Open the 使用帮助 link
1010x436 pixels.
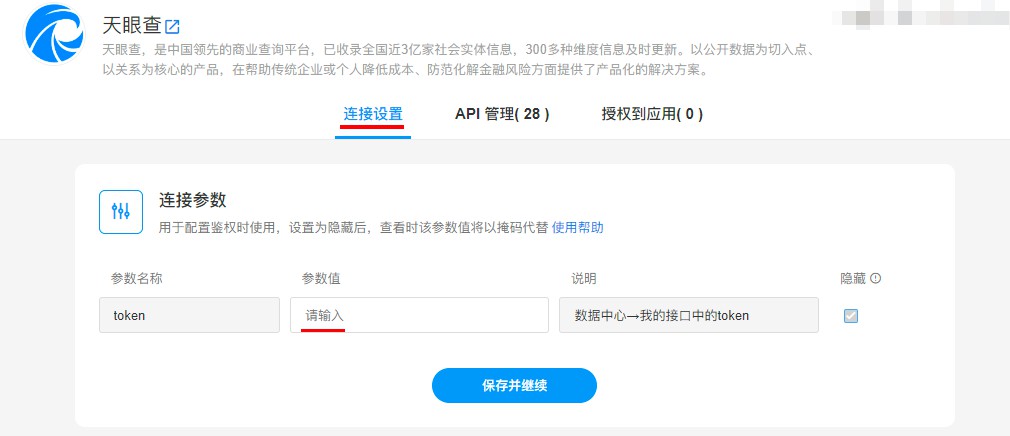coord(578,227)
